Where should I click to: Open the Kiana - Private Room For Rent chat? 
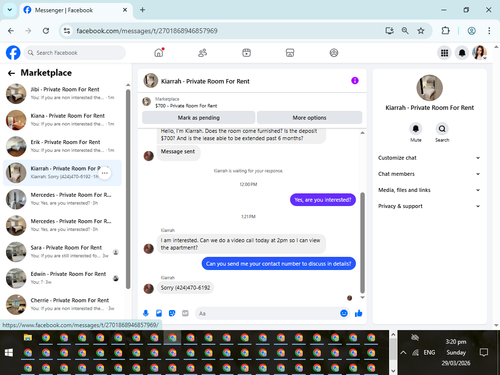coord(62,120)
